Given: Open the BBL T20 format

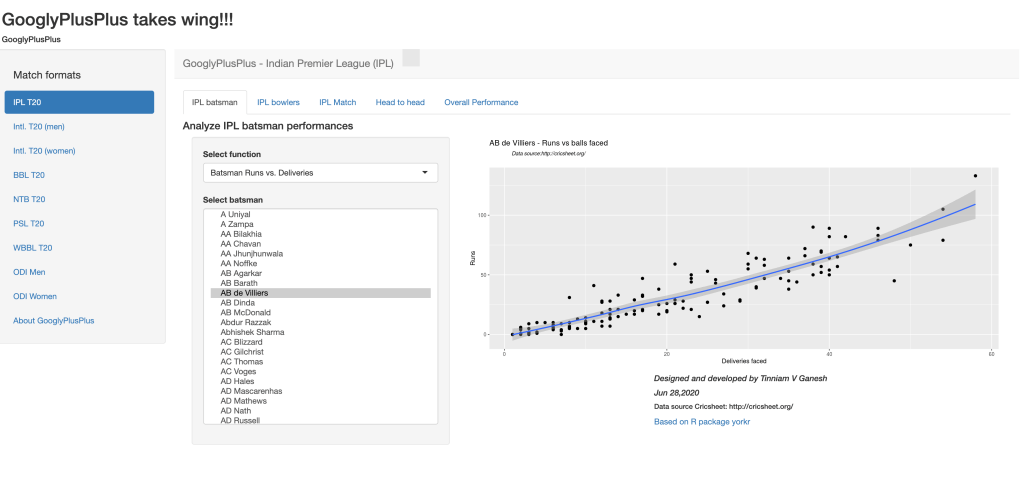Looking at the screenshot, I should 29,175.
